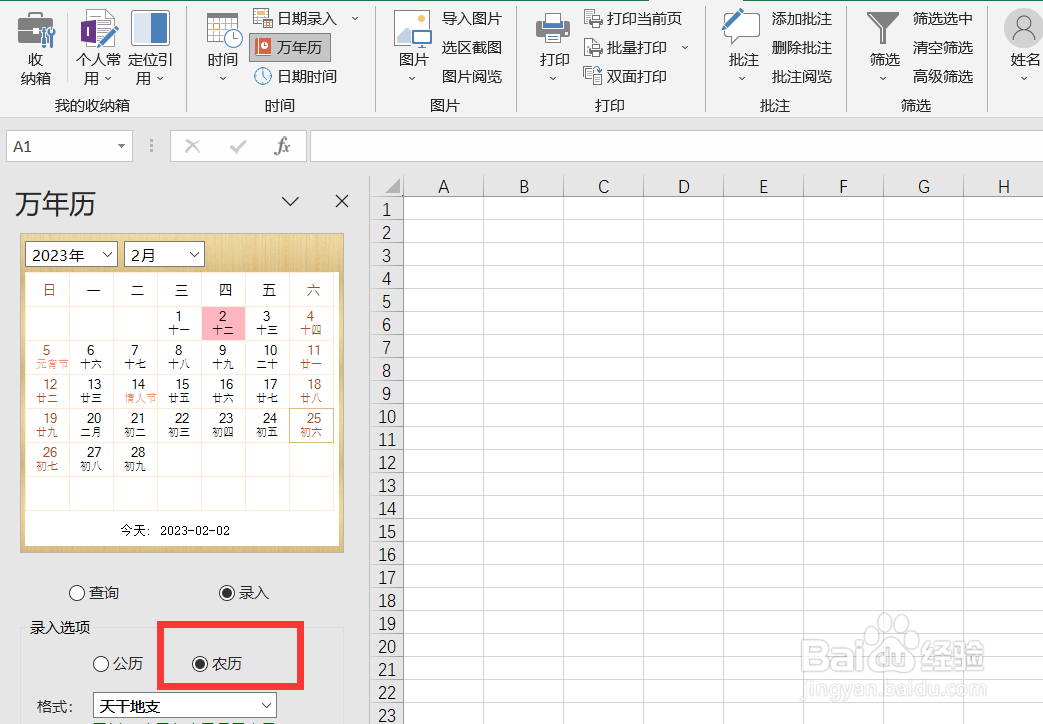Select calendar date 17 廿七
Screen dimensions: 1043x724
click(x=267, y=391)
